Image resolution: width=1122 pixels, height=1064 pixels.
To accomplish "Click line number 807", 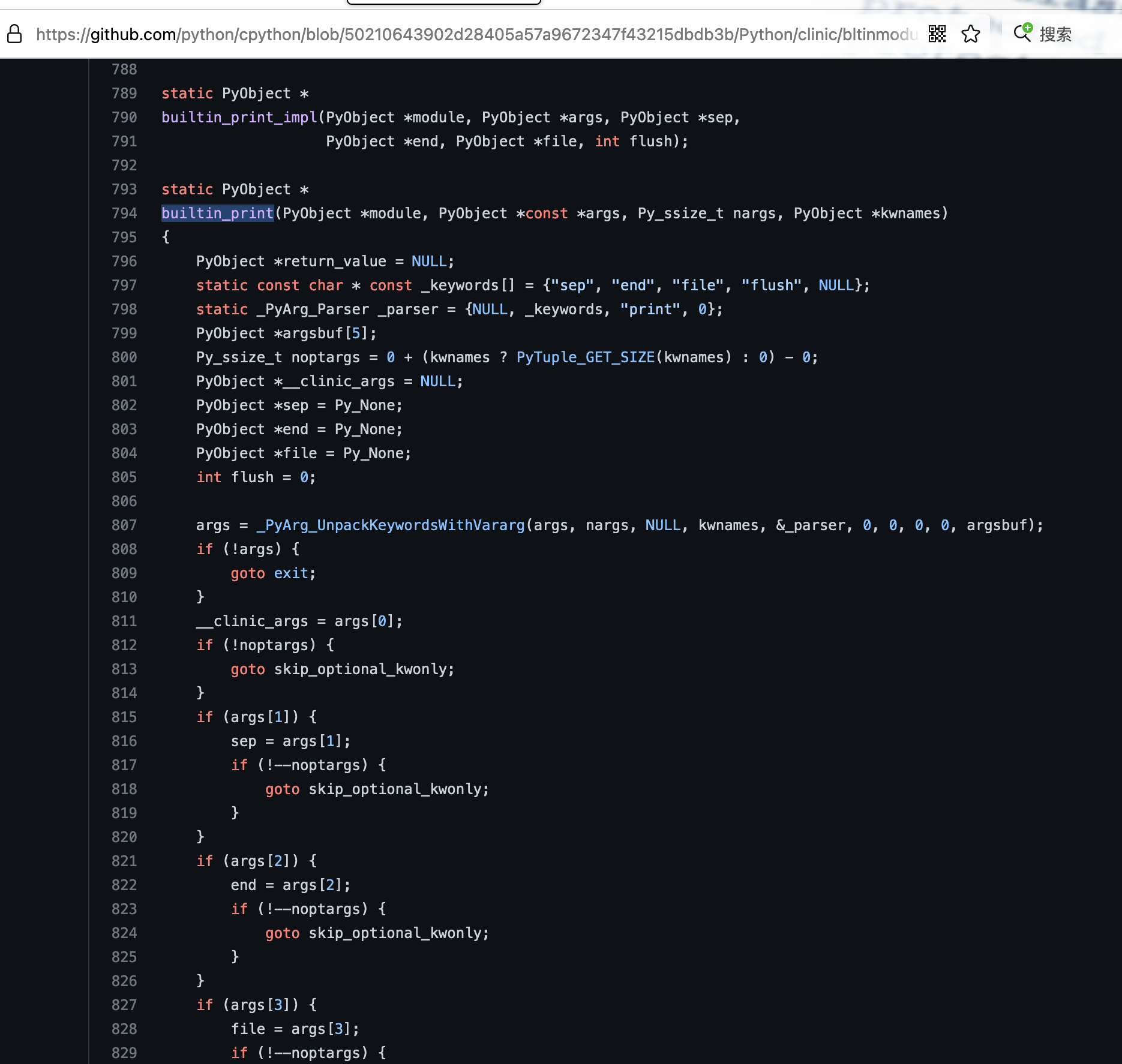I will (124, 525).
